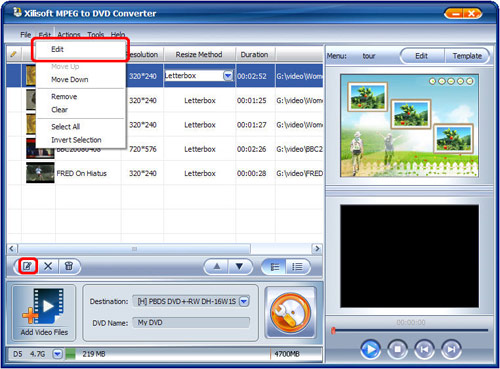This screenshot has width=500, height=369.
Task: Click the DVD menu template preview image
Action: 410,126
